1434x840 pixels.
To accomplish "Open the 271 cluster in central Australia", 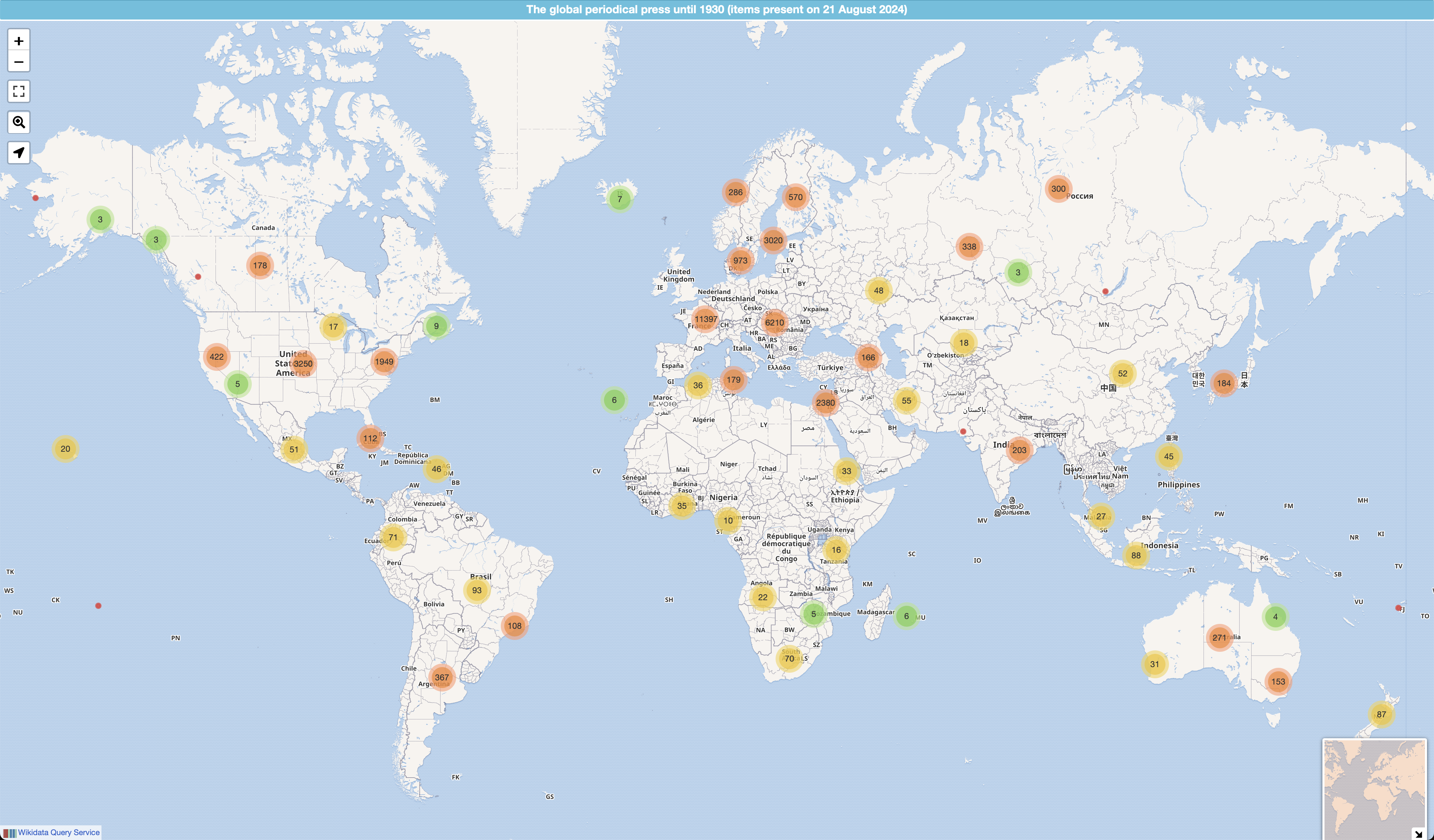I will tap(1219, 637).
